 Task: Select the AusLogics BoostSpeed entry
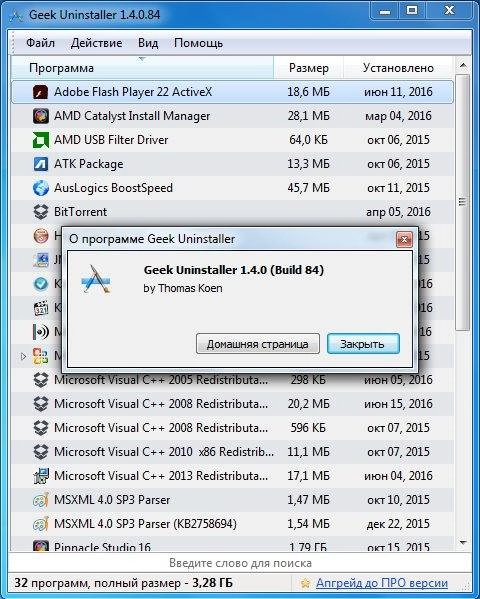click(232, 188)
